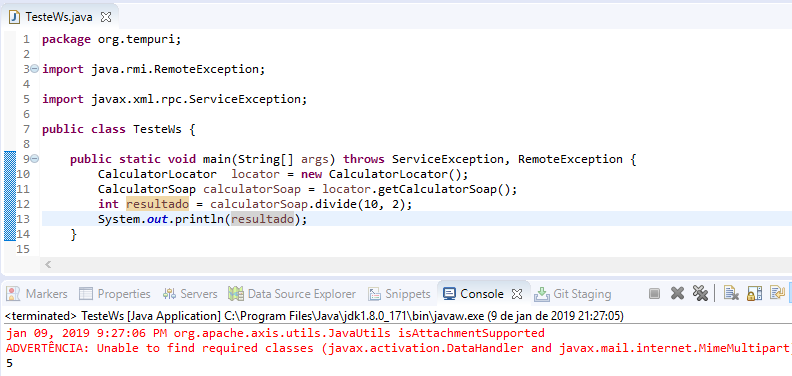Close the TesteWs.java editor tab
This screenshot has width=792, height=376.
coord(106,17)
